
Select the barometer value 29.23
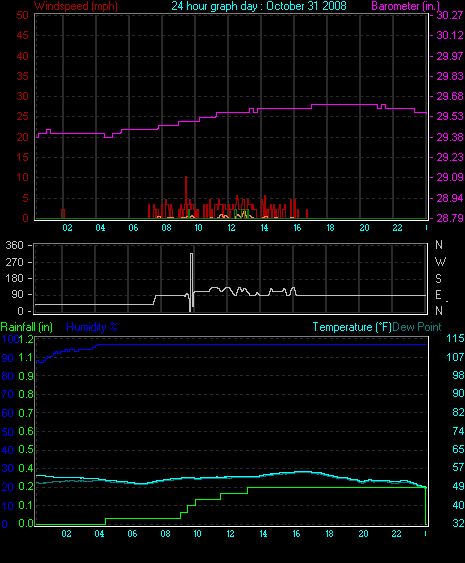450,158
